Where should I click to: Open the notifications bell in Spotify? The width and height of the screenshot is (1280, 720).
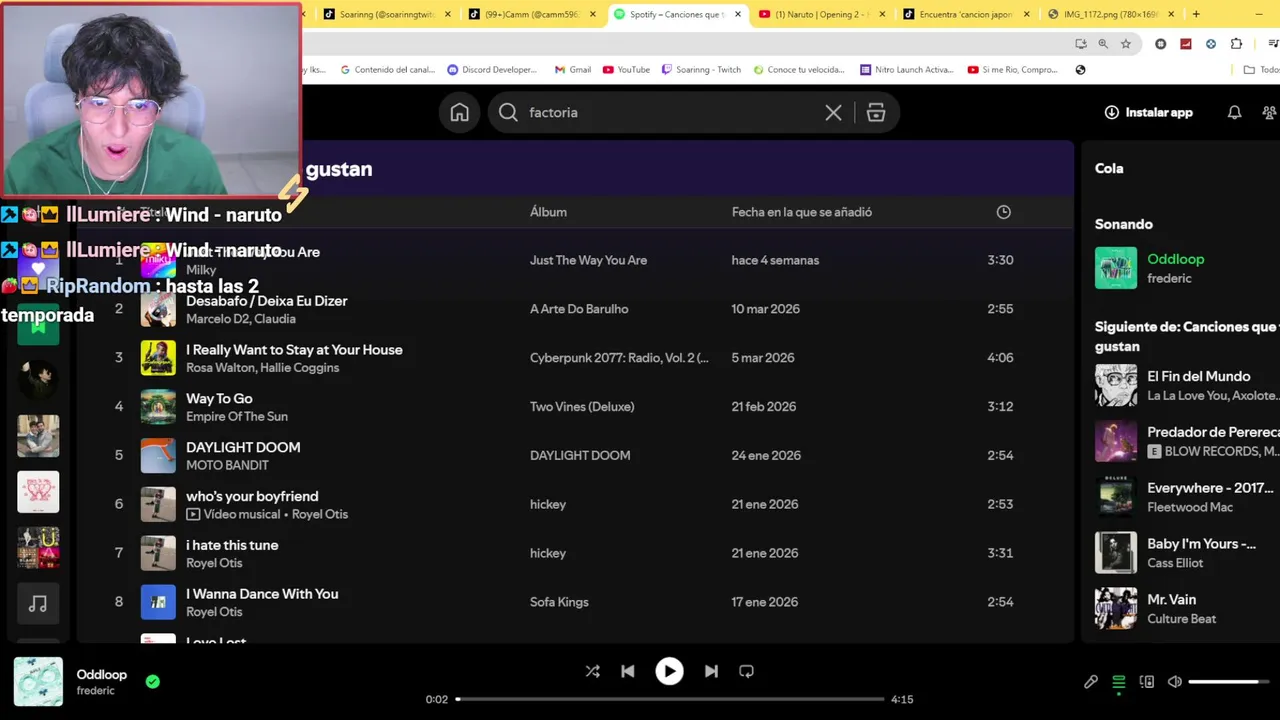click(x=1234, y=113)
